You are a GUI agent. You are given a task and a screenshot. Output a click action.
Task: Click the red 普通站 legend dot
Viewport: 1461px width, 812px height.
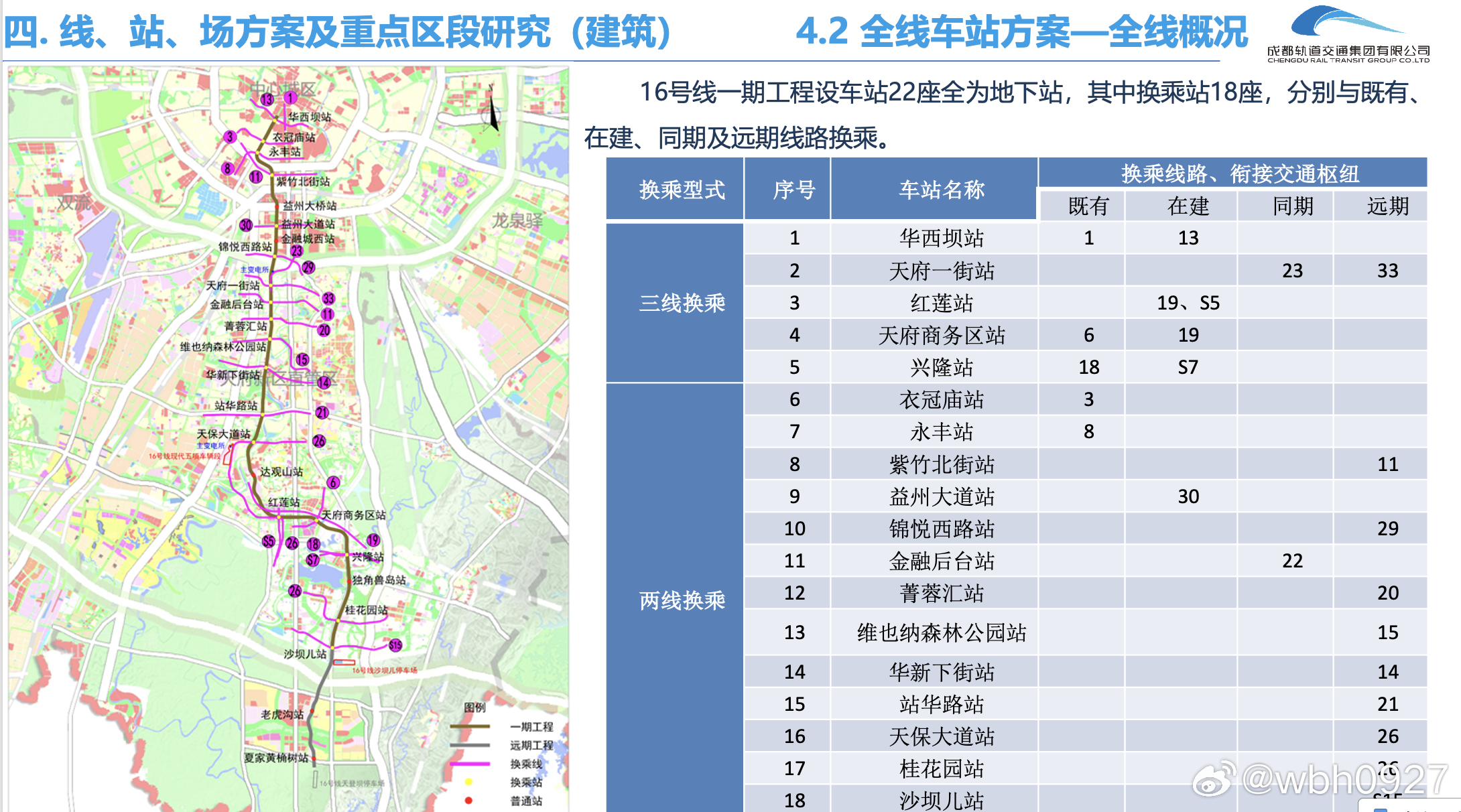pos(468,801)
